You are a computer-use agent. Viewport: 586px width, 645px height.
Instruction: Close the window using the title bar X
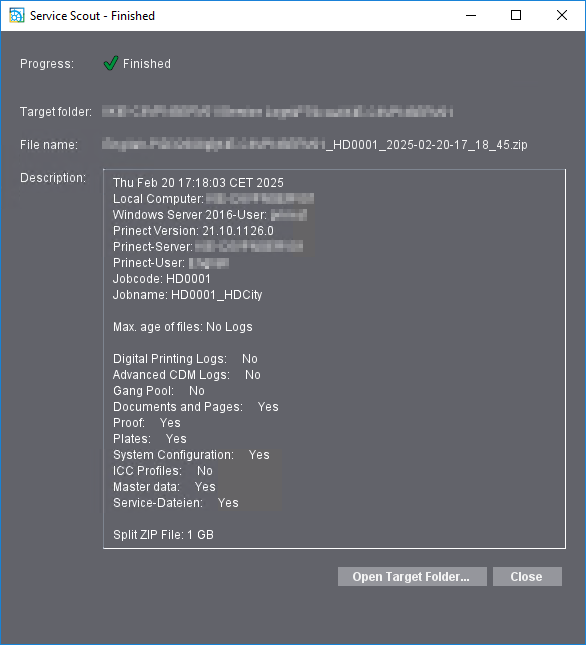pyautogui.click(x=562, y=16)
